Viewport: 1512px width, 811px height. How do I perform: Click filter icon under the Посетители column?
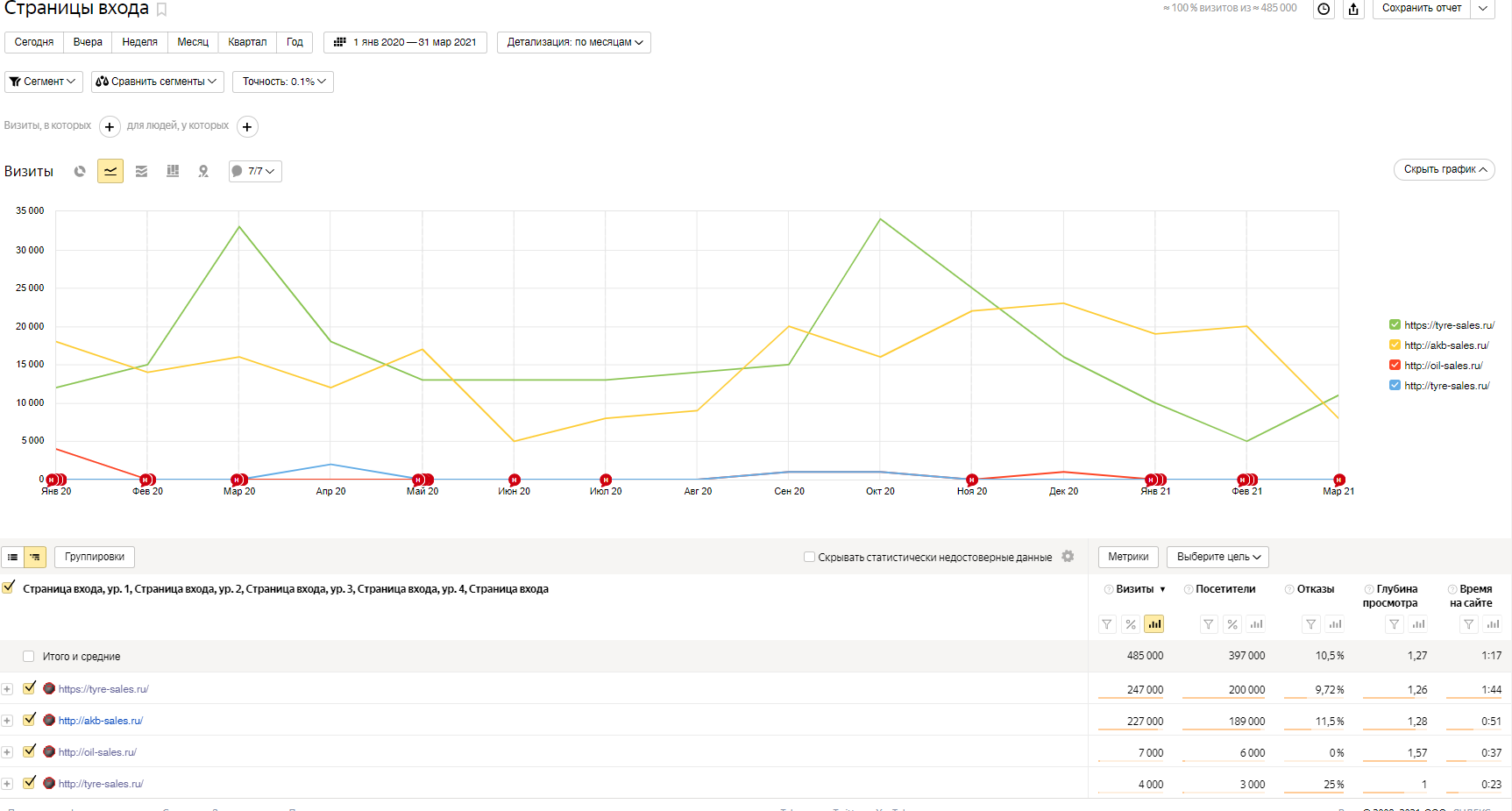click(x=1209, y=624)
